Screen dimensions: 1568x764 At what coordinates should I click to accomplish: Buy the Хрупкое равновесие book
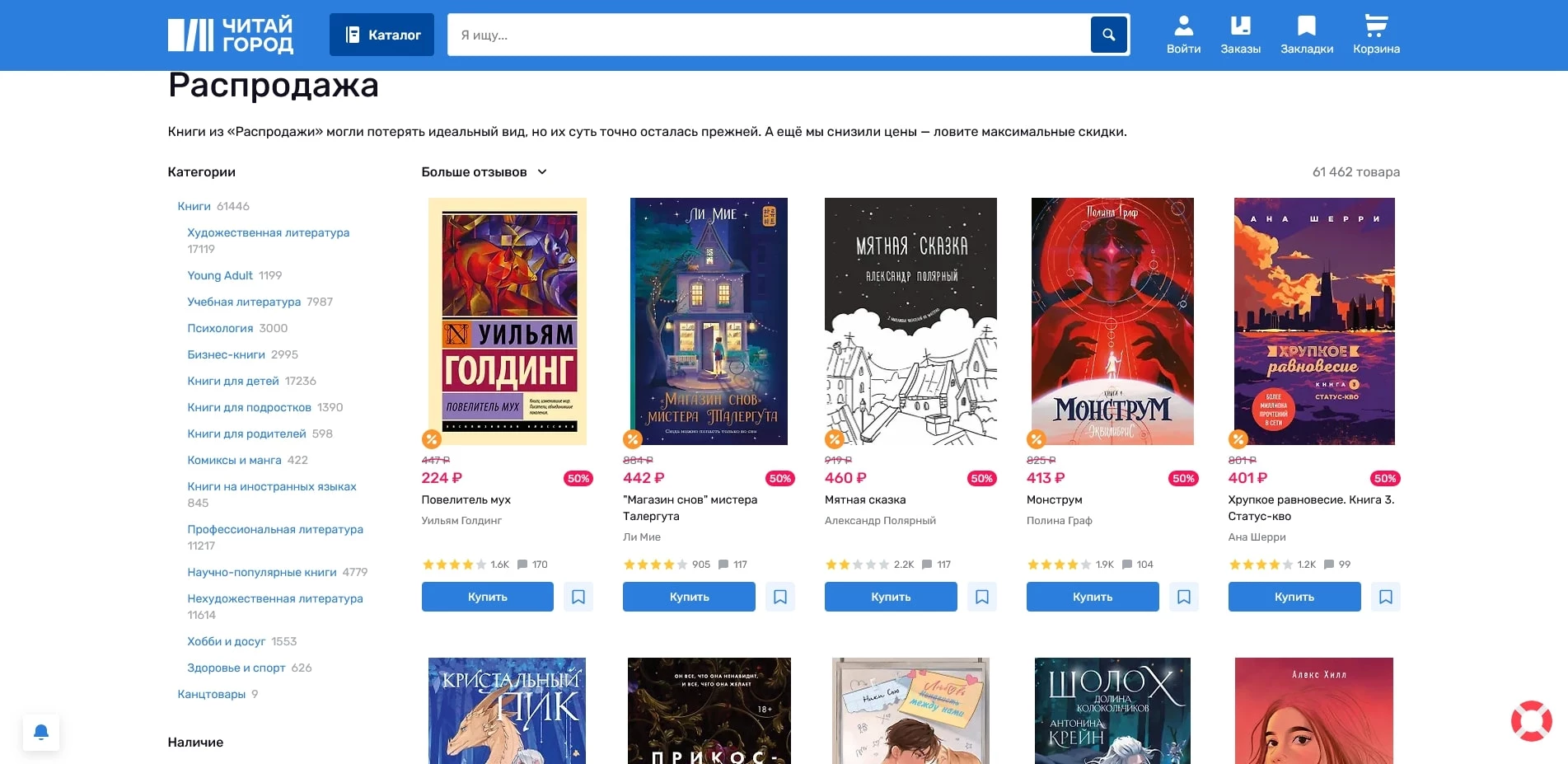pyautogui.click(x=1294, y=597)
